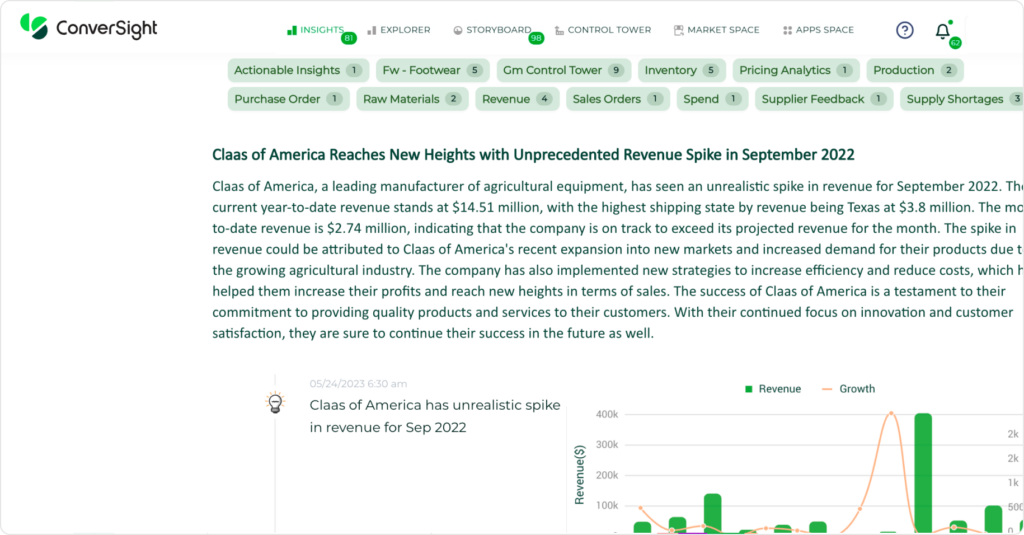1024x535 pixels.
Task: Select the Purchase Order chip
Action: coord(289,99)
